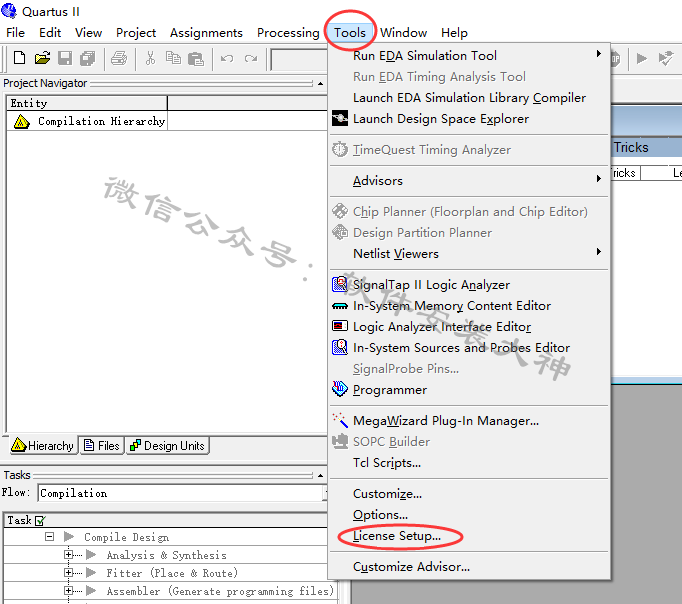Click the Analysis & Synthesis task label
Image resolution: width=682 pixels, height=604 pixels.
pos(167,555)
